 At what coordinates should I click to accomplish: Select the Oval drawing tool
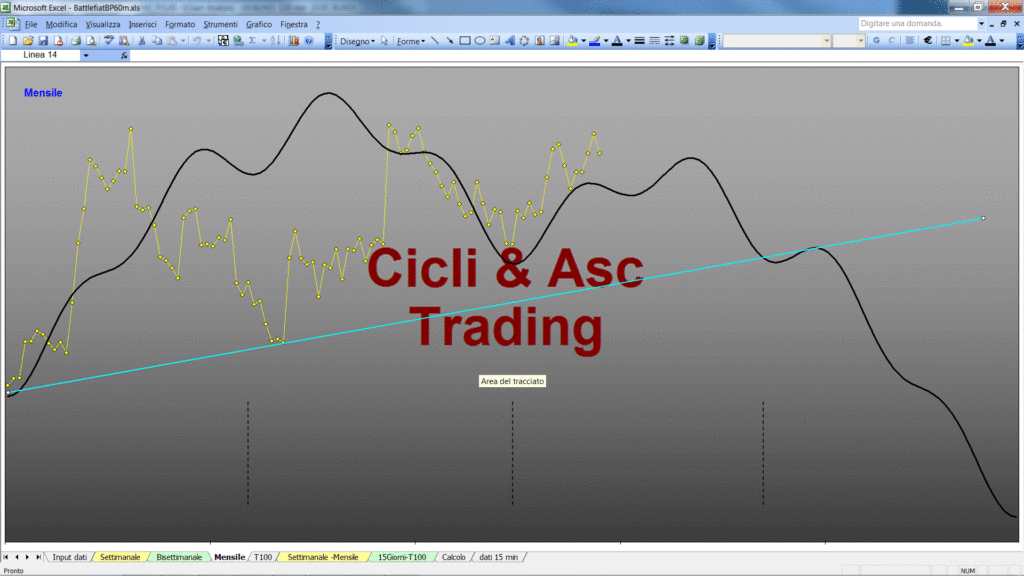coord(480,40)
